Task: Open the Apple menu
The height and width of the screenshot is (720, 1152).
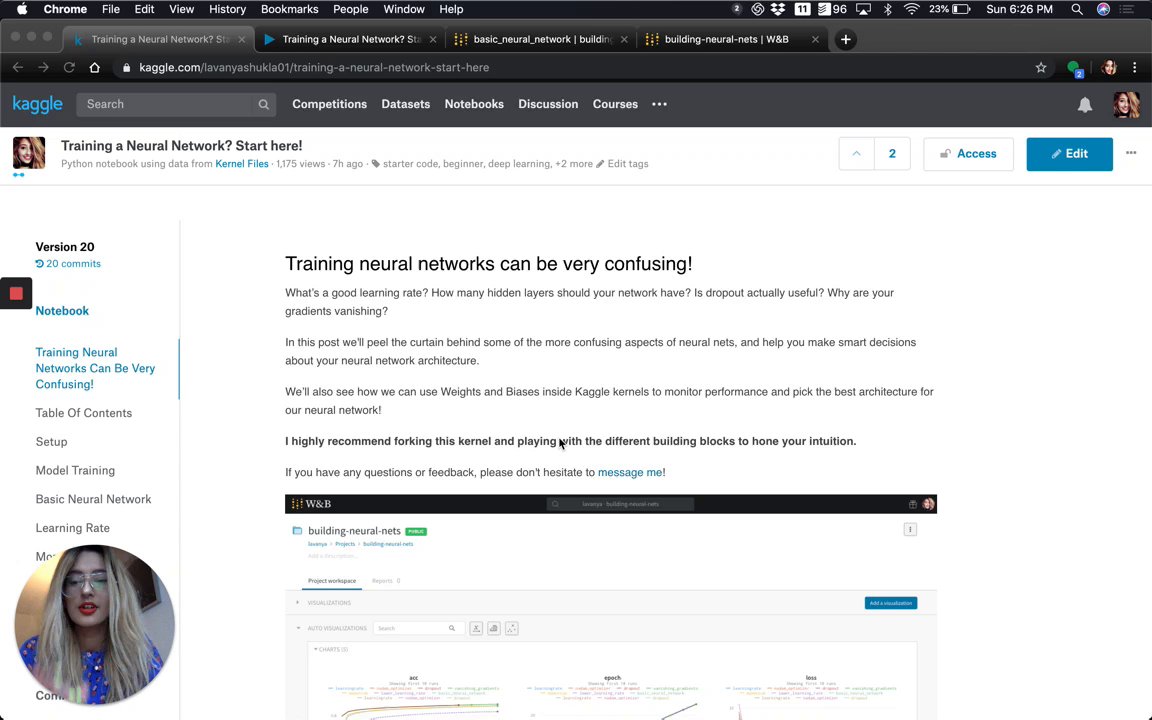Action: pos(21,10)
